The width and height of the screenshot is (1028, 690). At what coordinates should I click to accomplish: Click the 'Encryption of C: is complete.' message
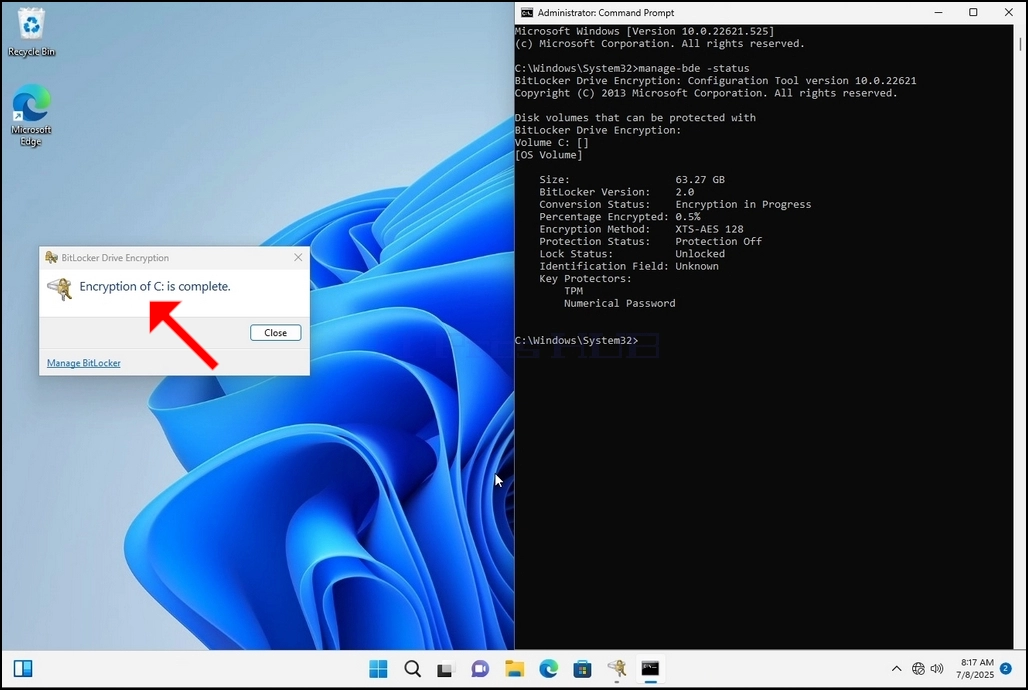155,287
